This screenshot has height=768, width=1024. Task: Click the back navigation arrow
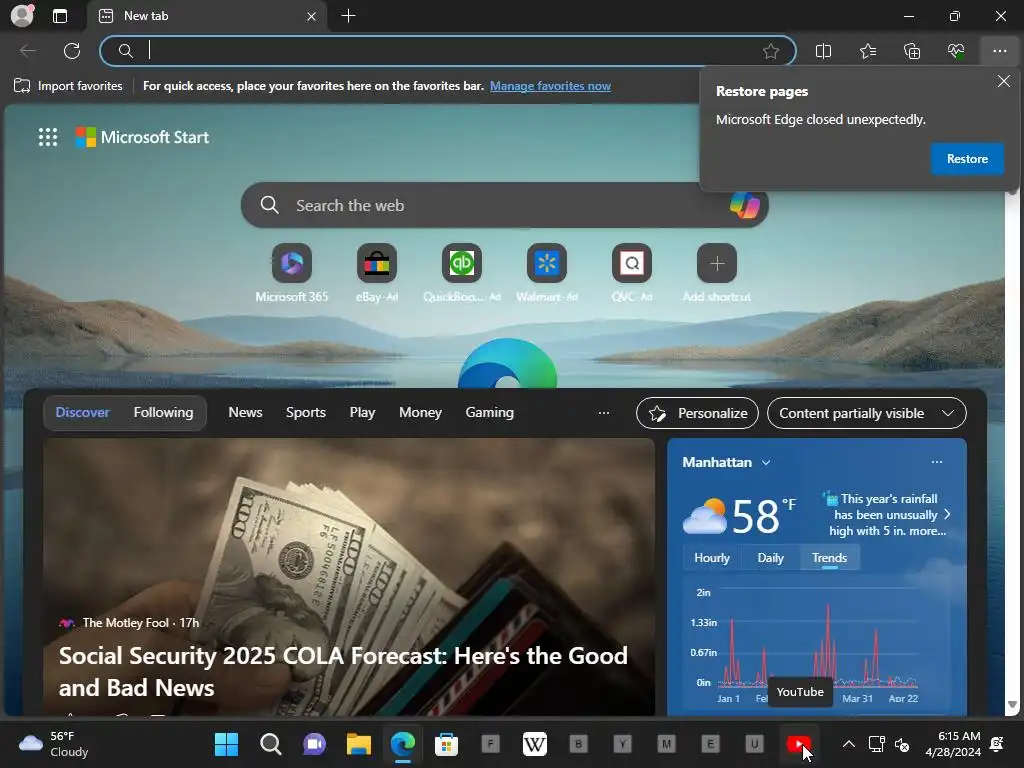pos(28,51)
